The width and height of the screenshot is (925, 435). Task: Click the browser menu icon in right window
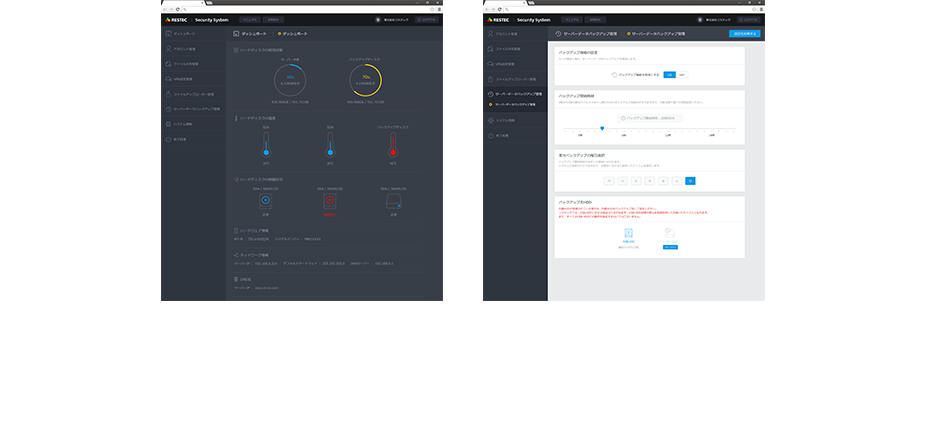(x=761, y=9)
